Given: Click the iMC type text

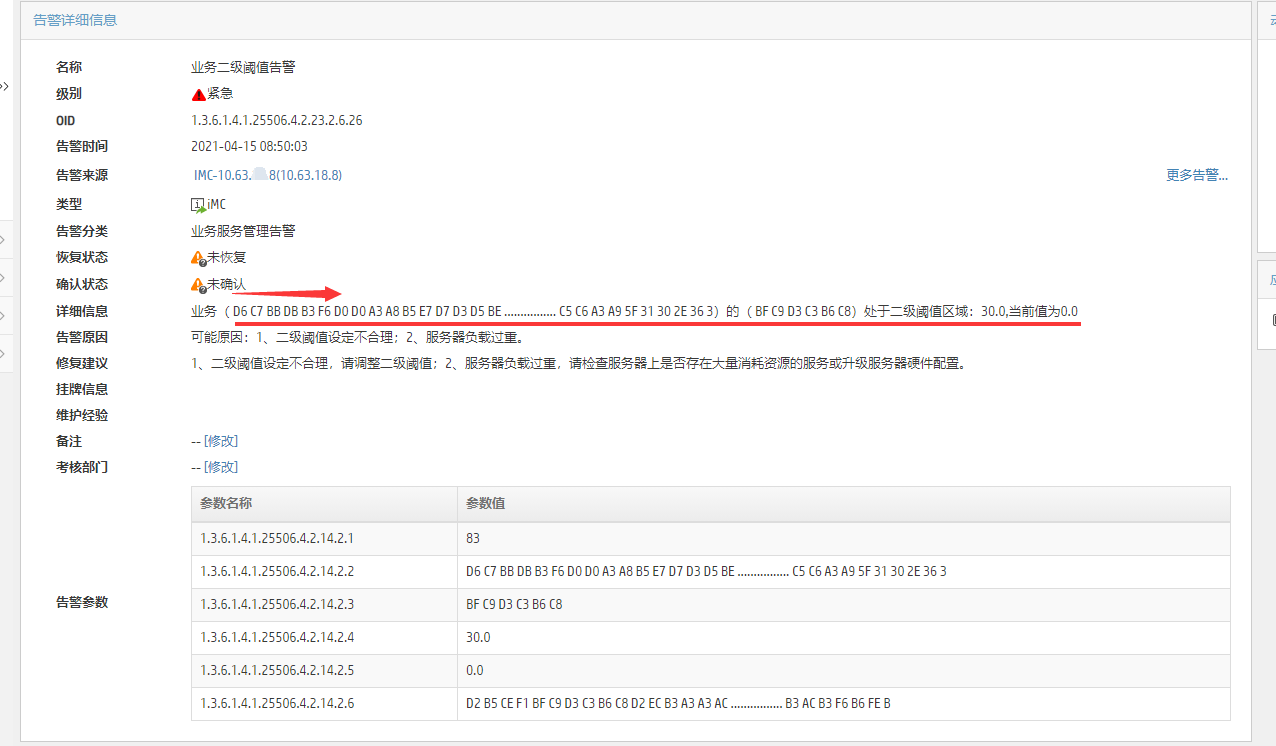Looking at the screenshot, I should pos(216,205).
